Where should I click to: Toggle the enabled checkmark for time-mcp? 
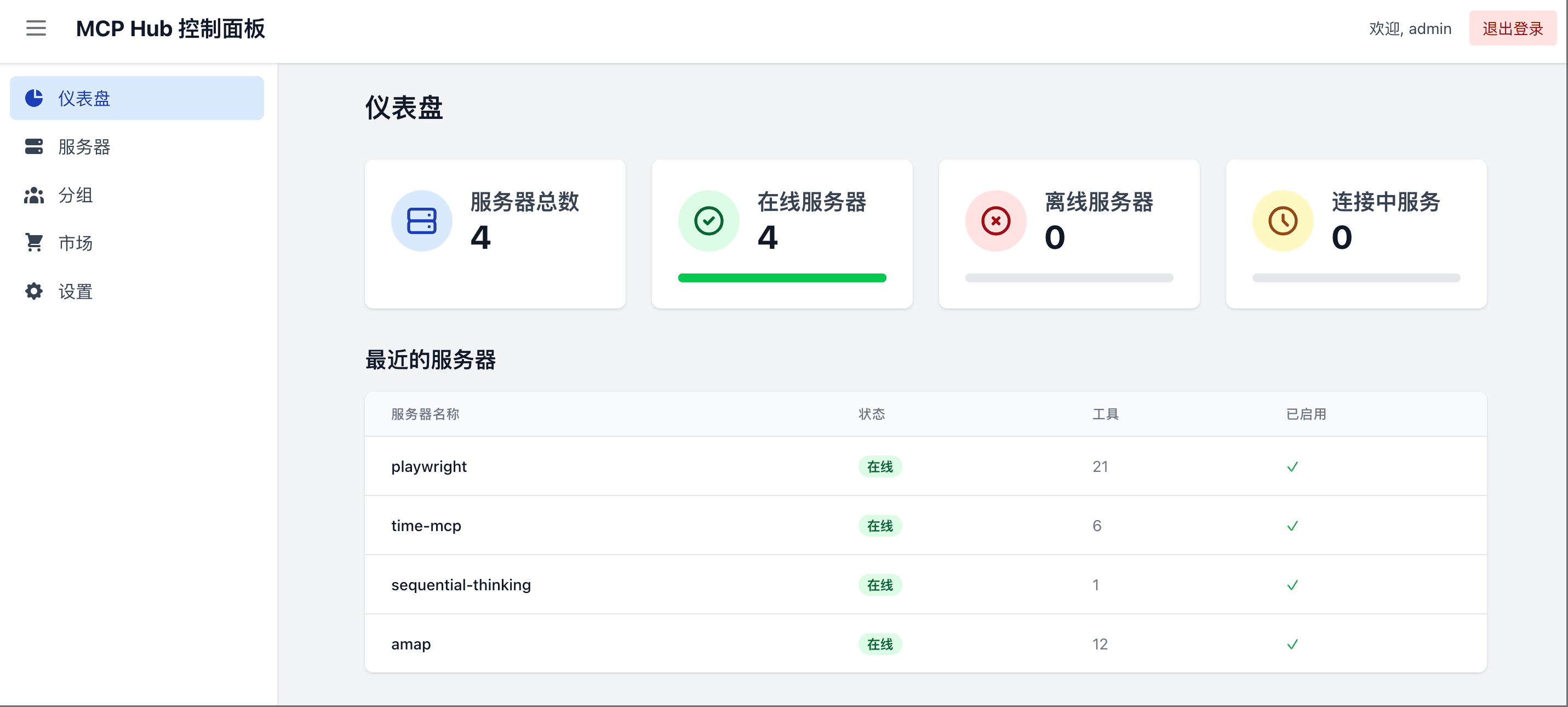point(1293,526)
